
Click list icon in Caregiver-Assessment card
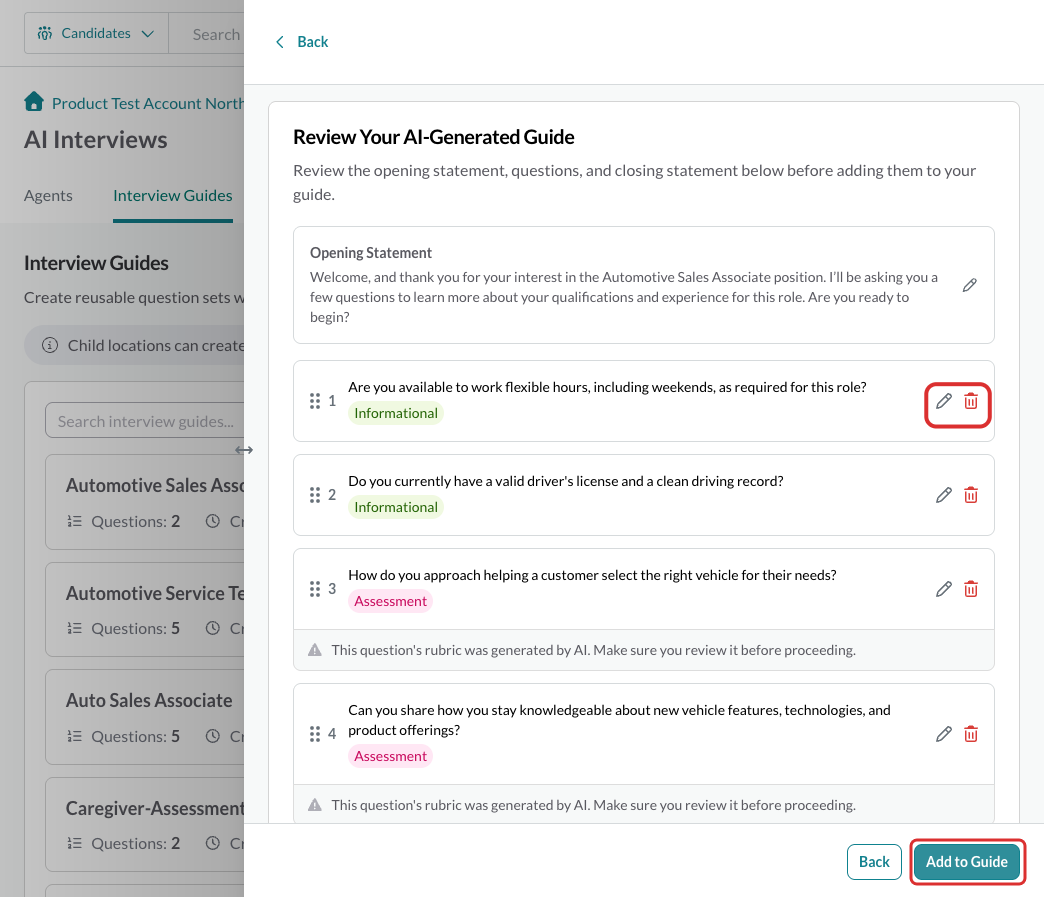[75, 844]
